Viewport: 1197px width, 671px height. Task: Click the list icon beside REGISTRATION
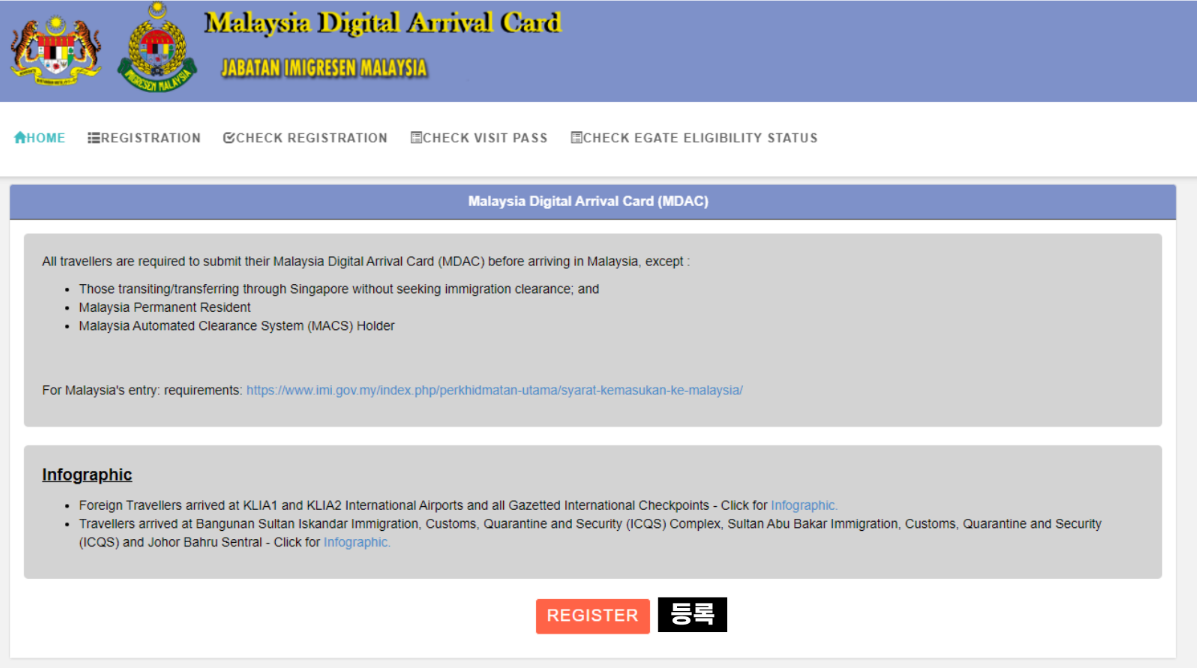(x=94, y=138)
